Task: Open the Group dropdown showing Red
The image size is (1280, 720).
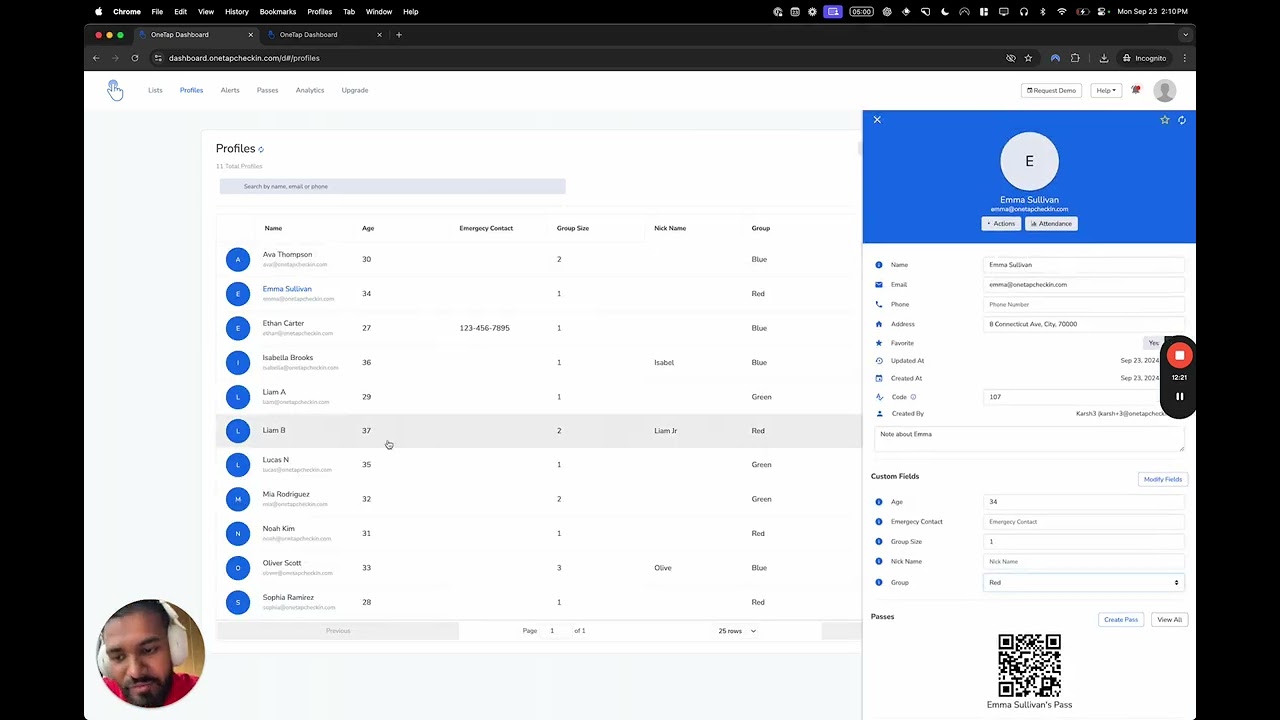Action: pyautogui.click(x=1083, y=583)
